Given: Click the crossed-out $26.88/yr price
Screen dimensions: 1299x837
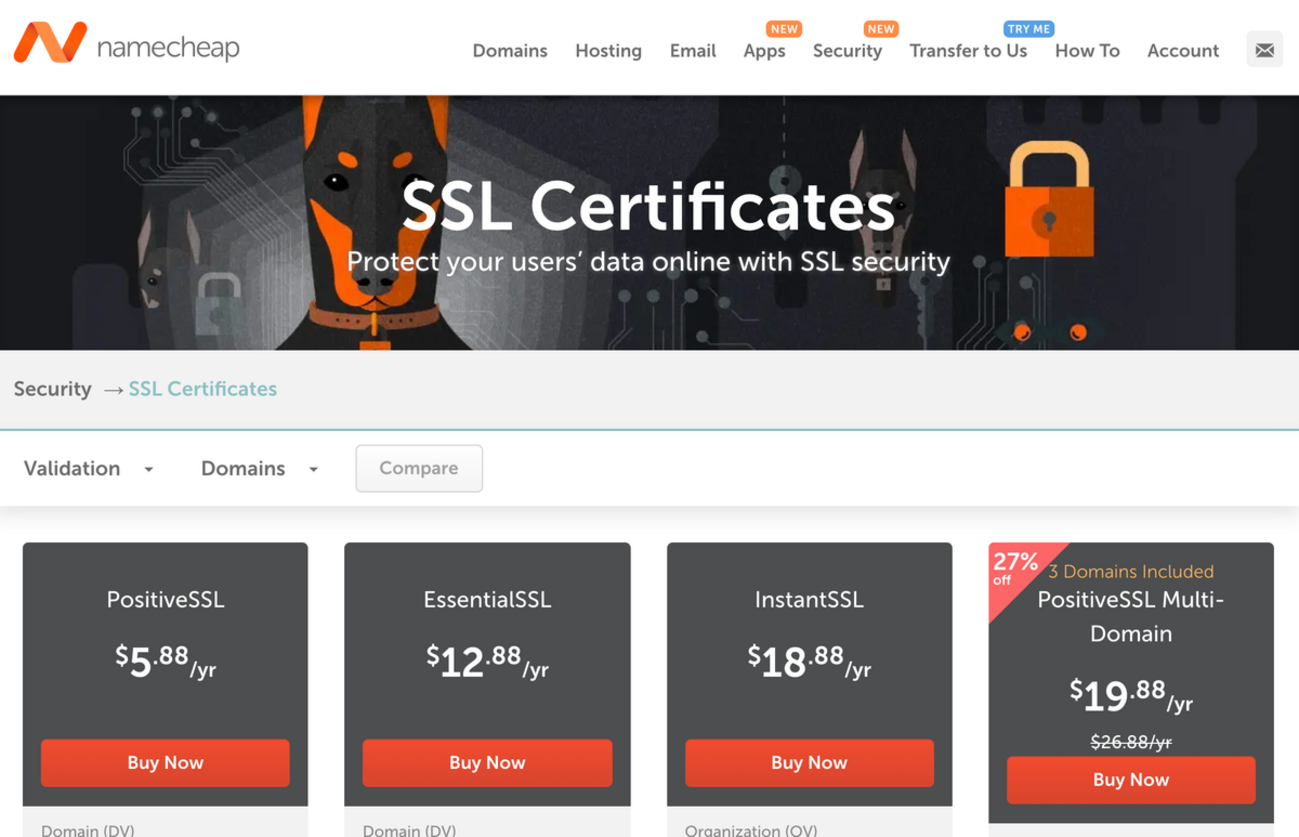Looking at the screenshot, I should pyautogui.click(x=1131, y=742).
